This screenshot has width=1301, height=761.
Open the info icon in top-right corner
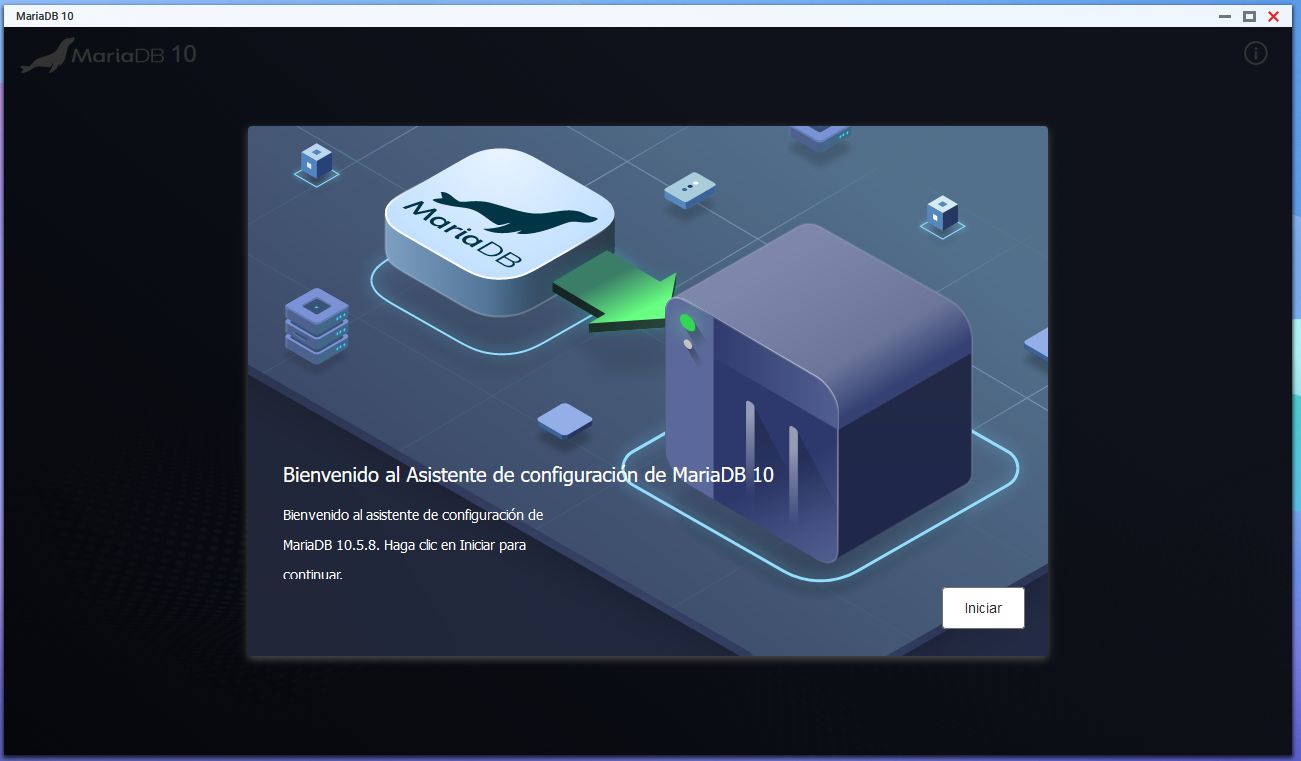(1255, 54)
